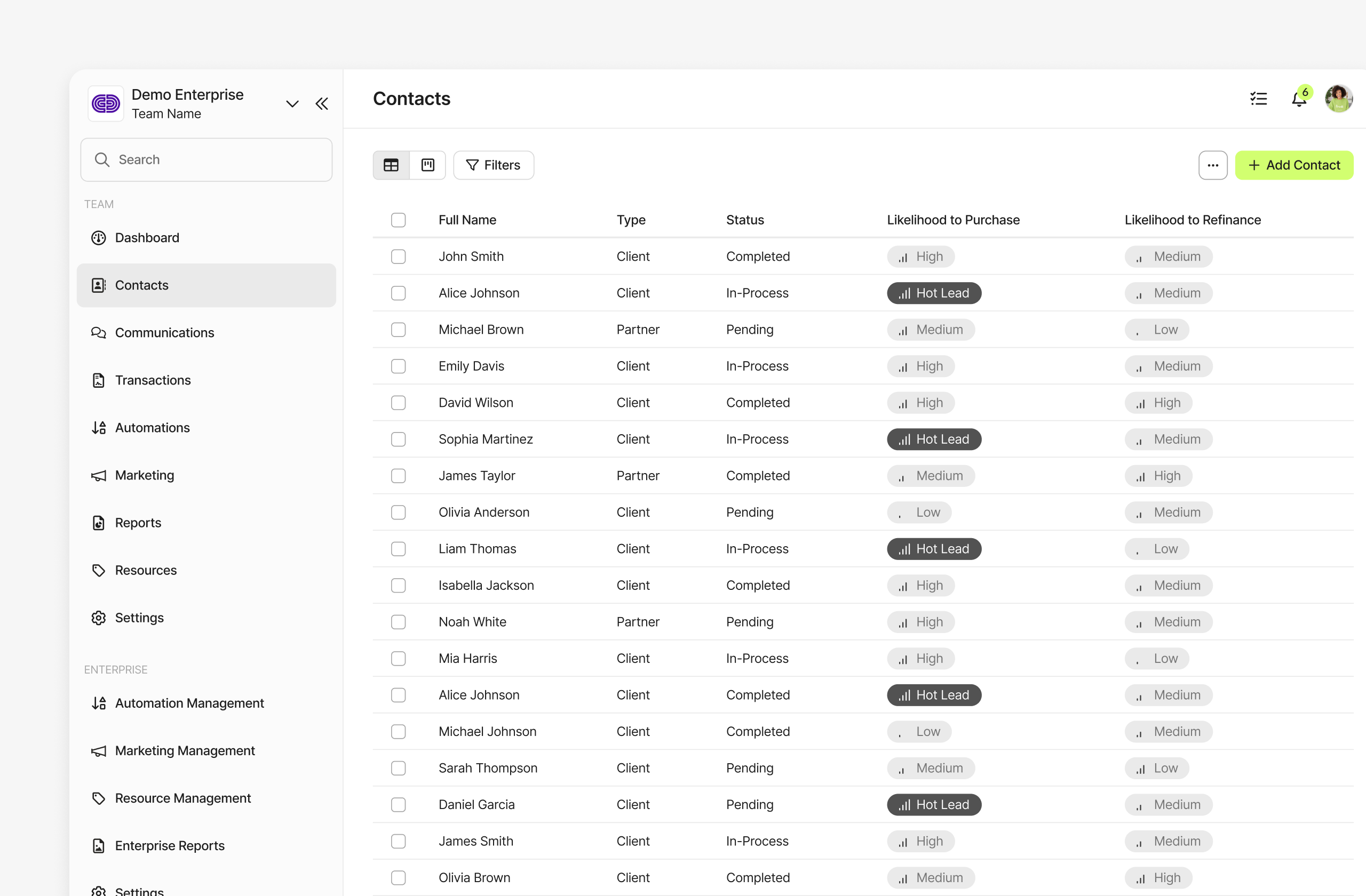Switch to table view layout icon
Viewport: 1366px width, 896px height.
tap(391, 165)
